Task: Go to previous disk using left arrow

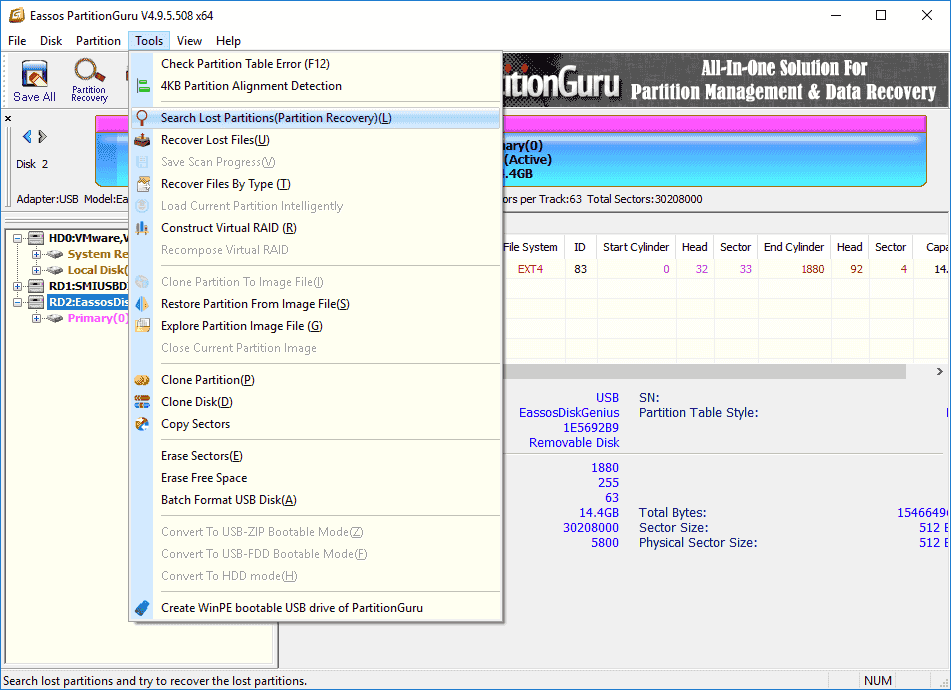Action: (27, 136)
